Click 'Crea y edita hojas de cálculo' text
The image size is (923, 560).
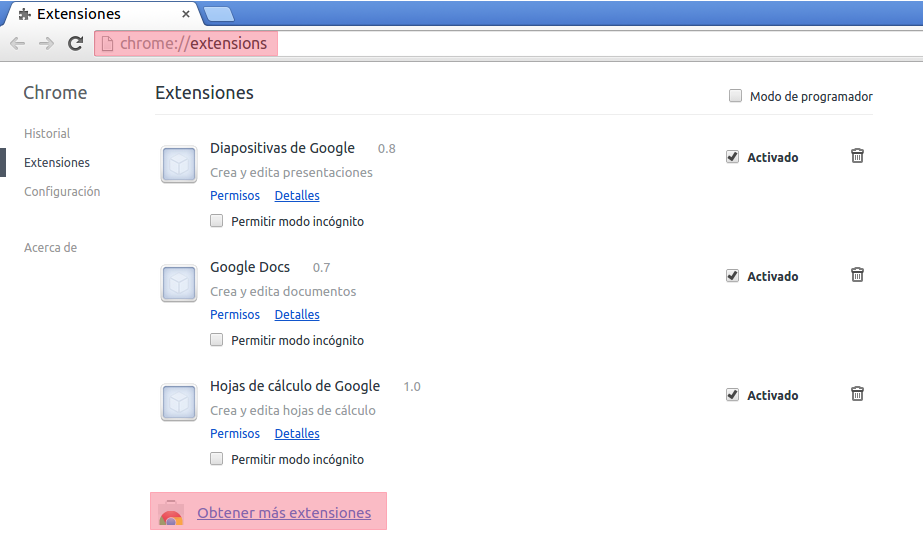click(293, 410)
